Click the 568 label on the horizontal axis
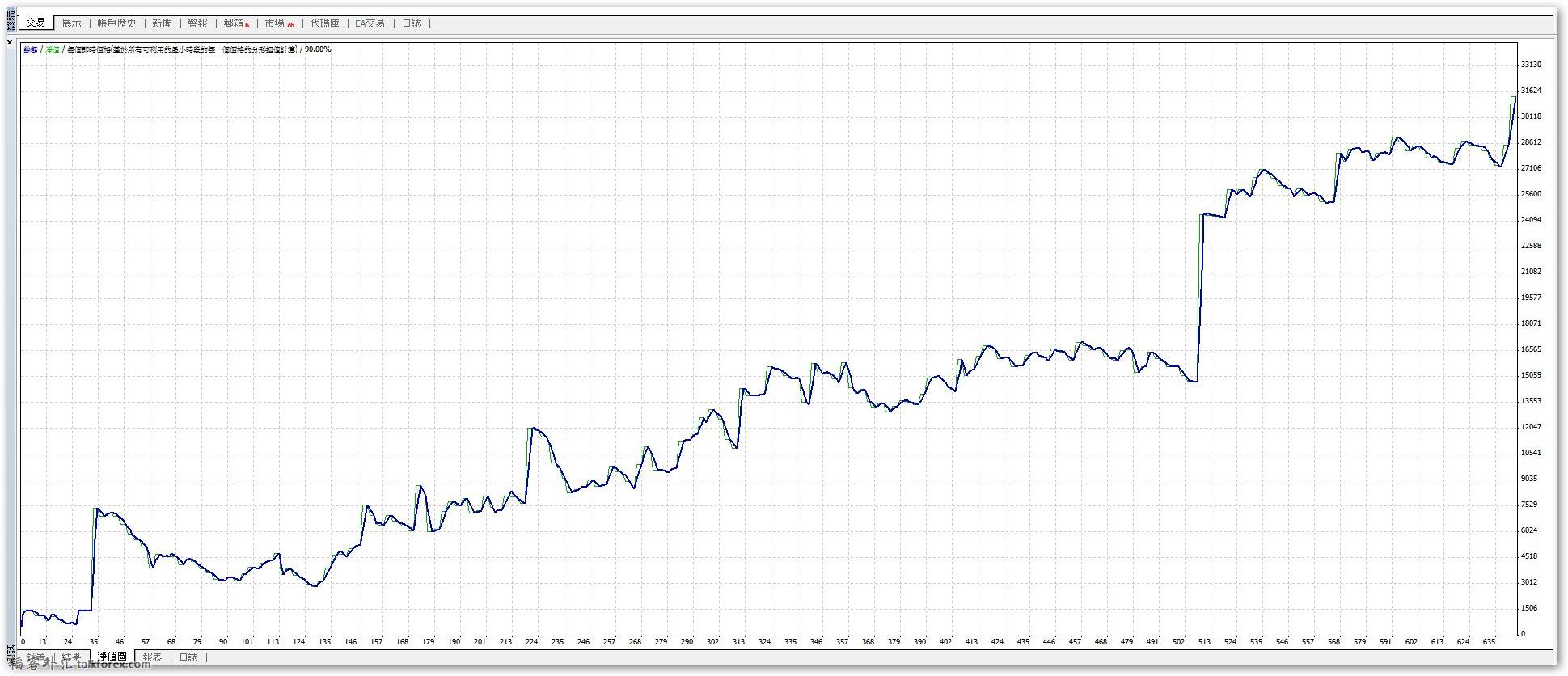This screenshot has height=676, width=1568. (x=1333, y=642)
